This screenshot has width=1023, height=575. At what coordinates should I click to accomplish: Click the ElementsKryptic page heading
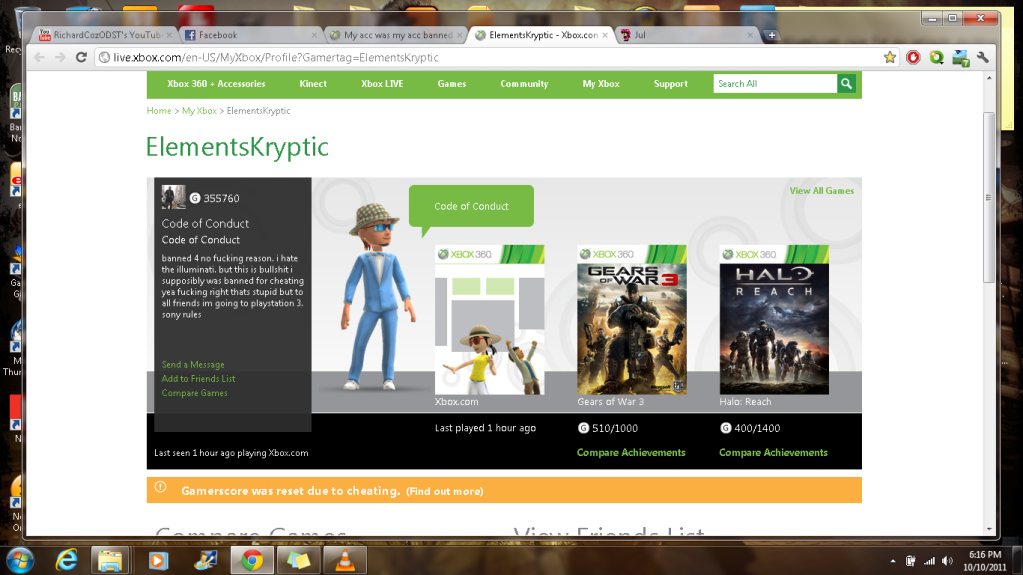coord(237,146)
